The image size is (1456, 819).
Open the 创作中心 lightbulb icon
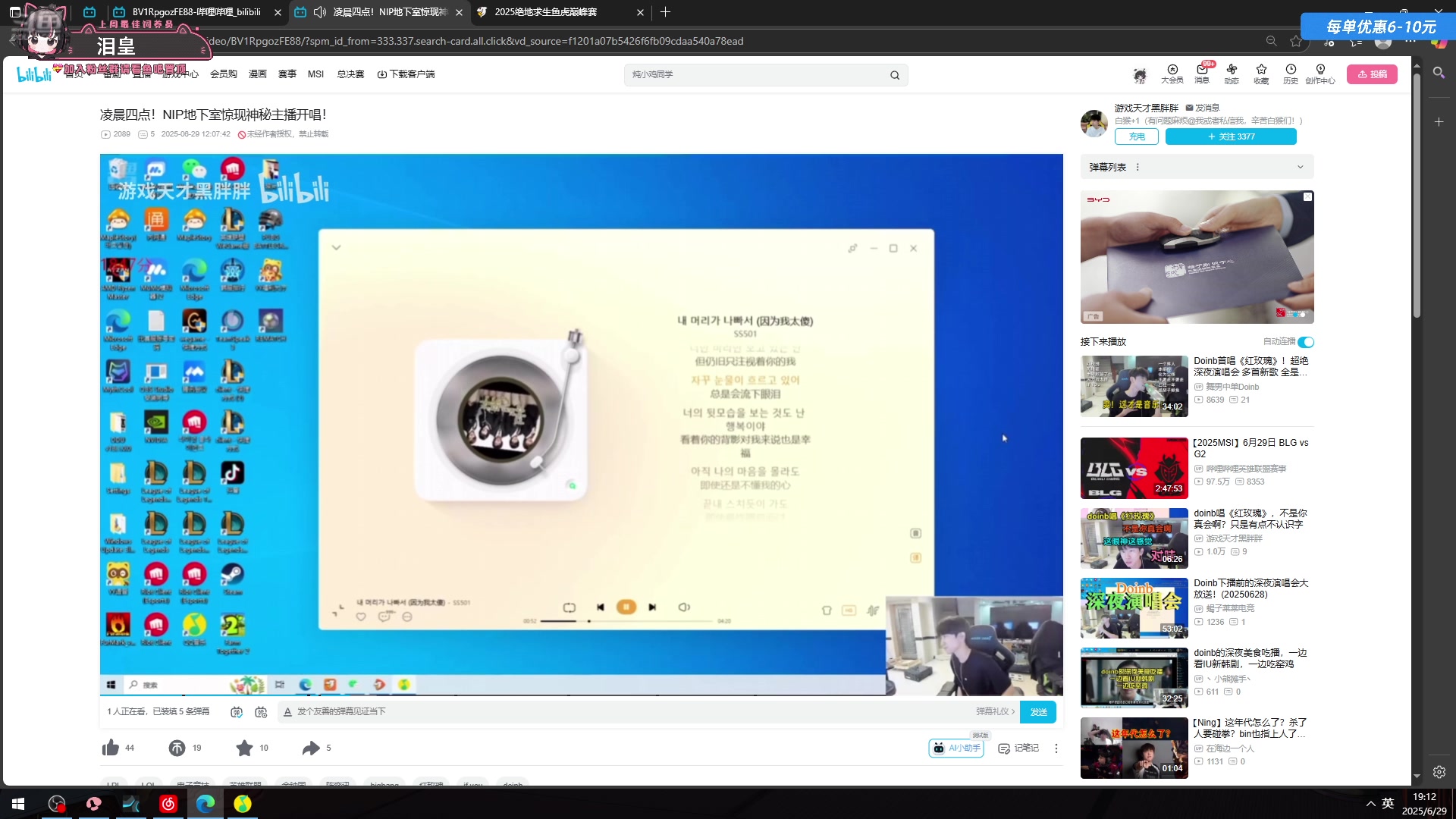point(1320,74)
